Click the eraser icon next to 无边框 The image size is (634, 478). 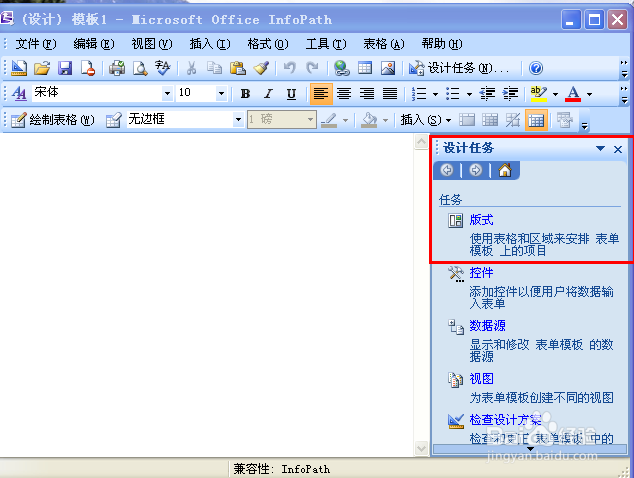pyautogui.click(x=114, y=120)
